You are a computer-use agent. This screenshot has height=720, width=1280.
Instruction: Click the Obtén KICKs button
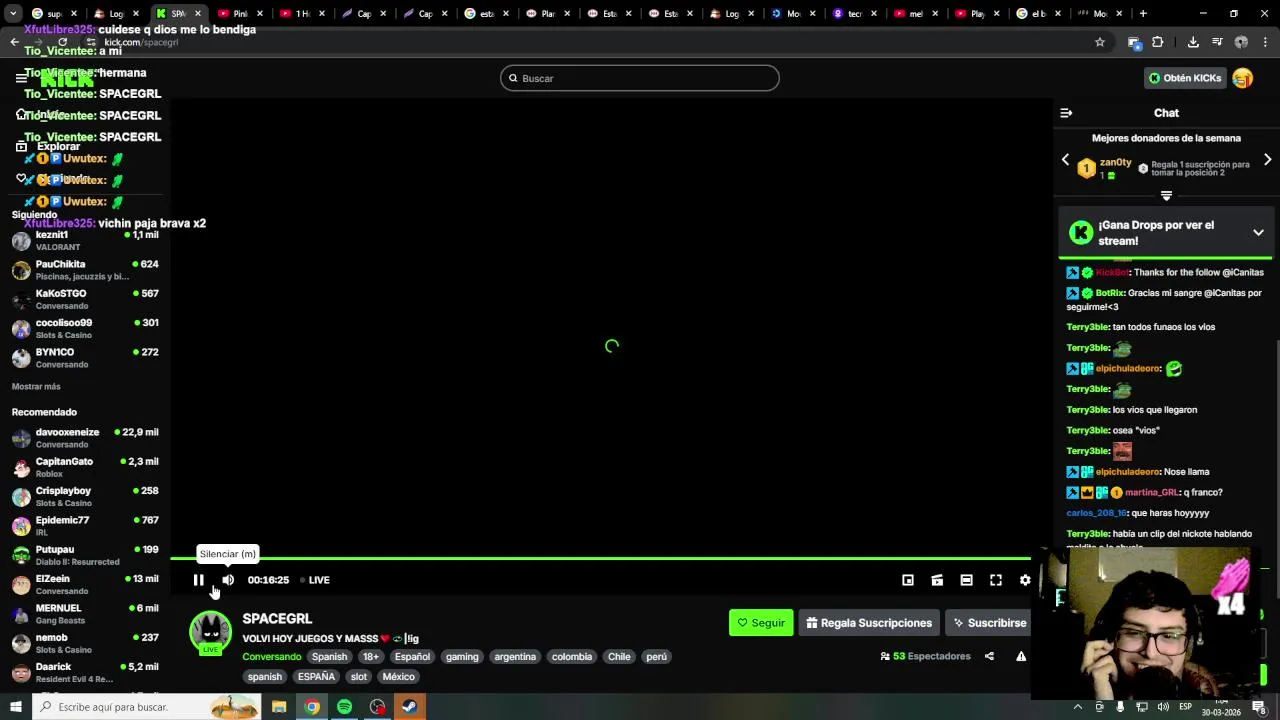click(x=1185, y=78)
